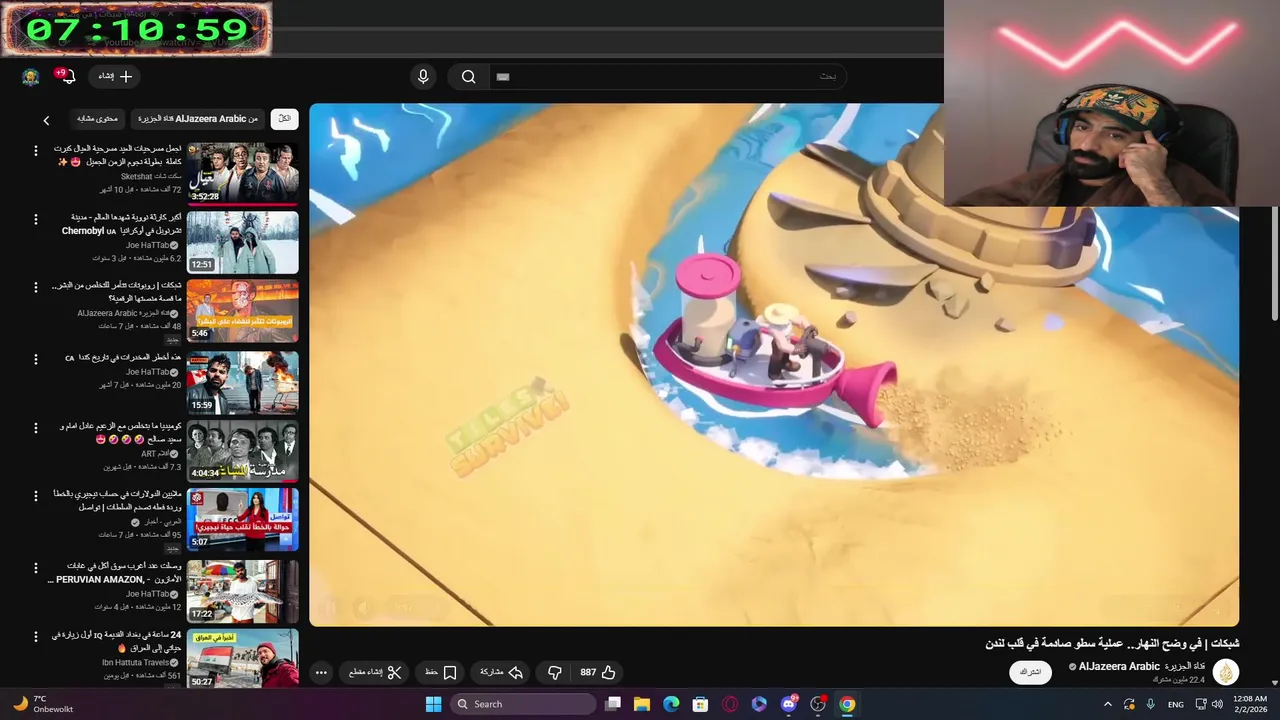Open Discord from the taskbar
1280x720 pixels.
pos(789,704)
